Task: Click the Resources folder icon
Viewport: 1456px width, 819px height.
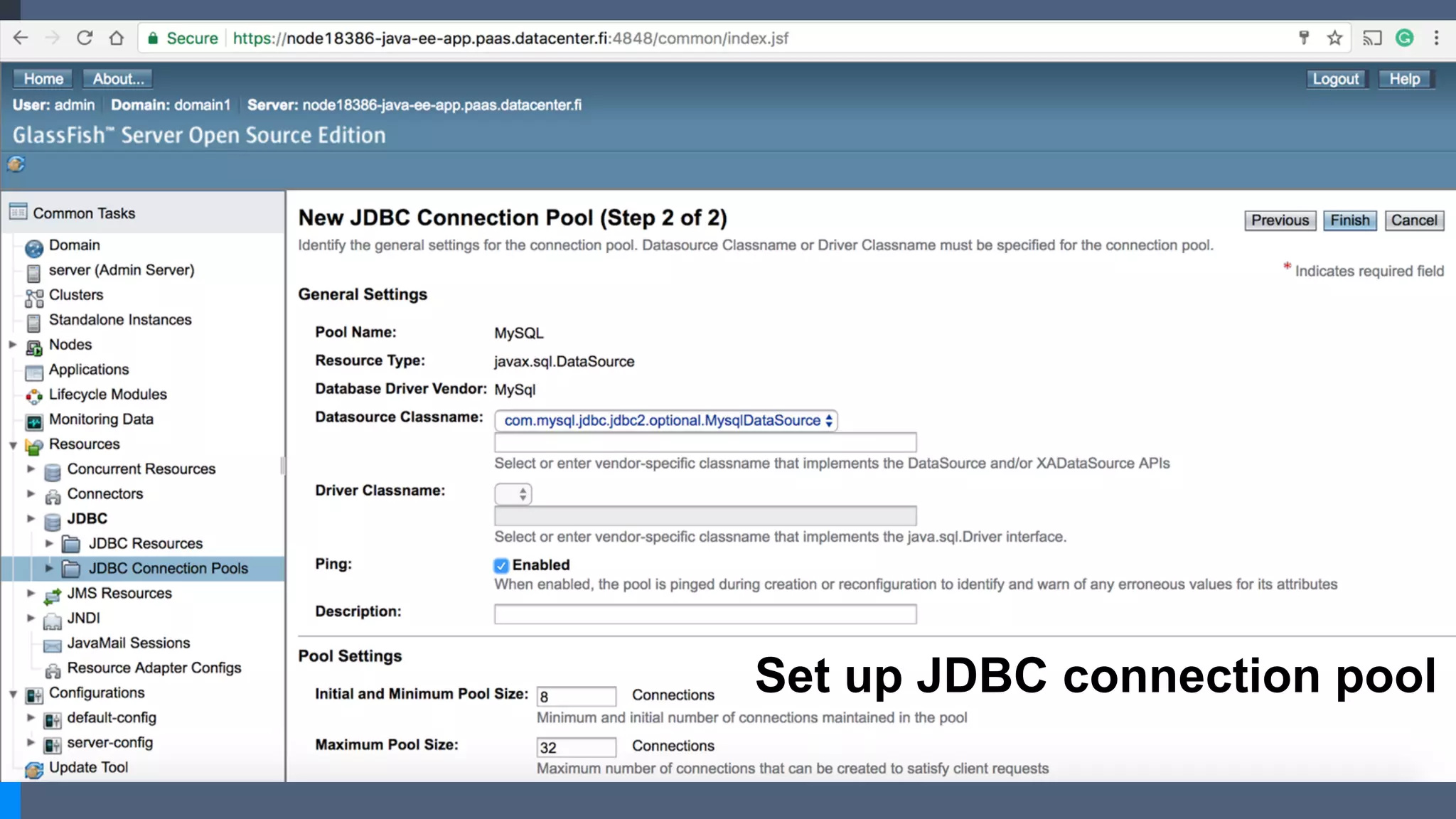Action: pos(34,447)
